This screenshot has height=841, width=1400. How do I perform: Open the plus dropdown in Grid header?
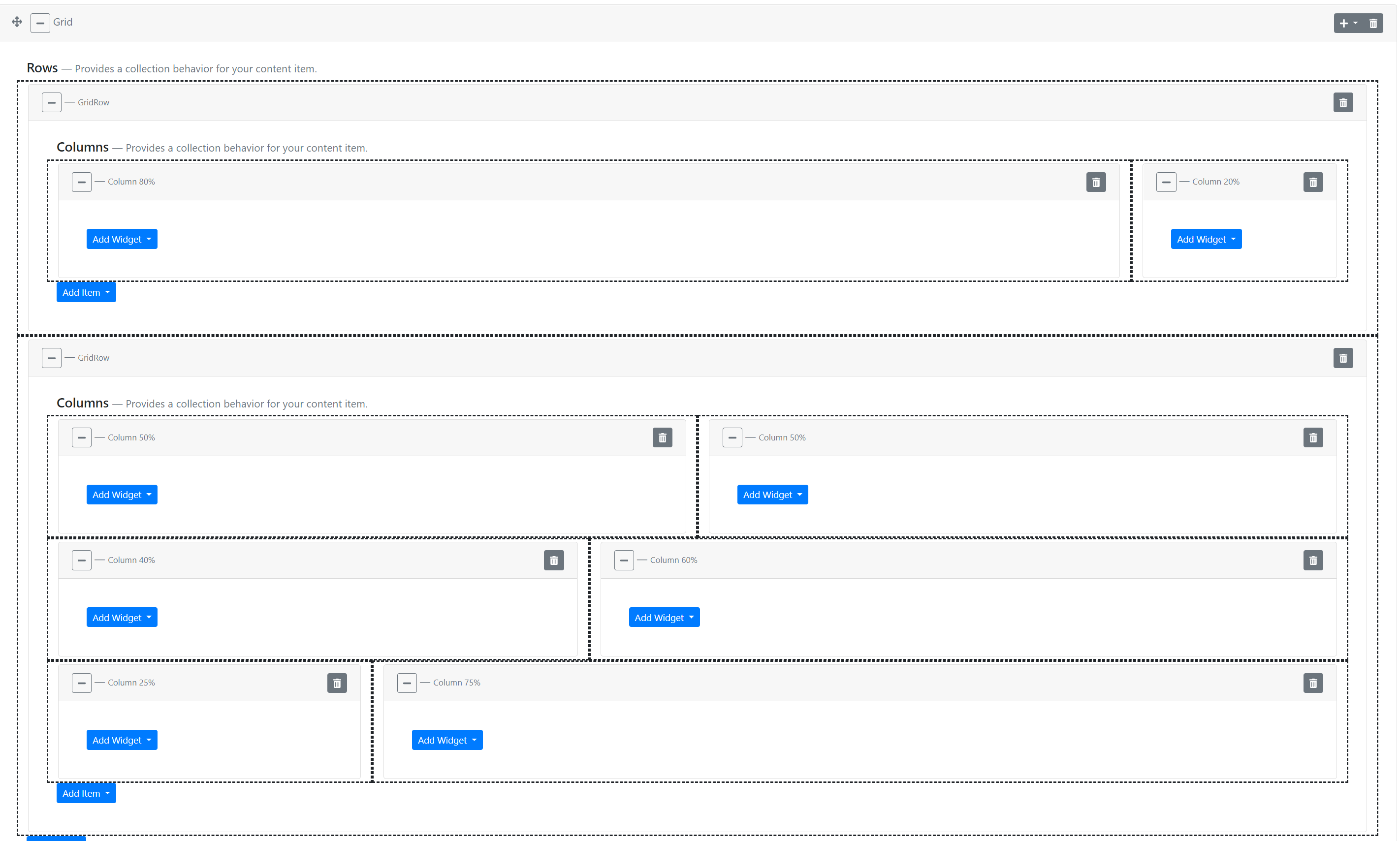(1349, 23)
